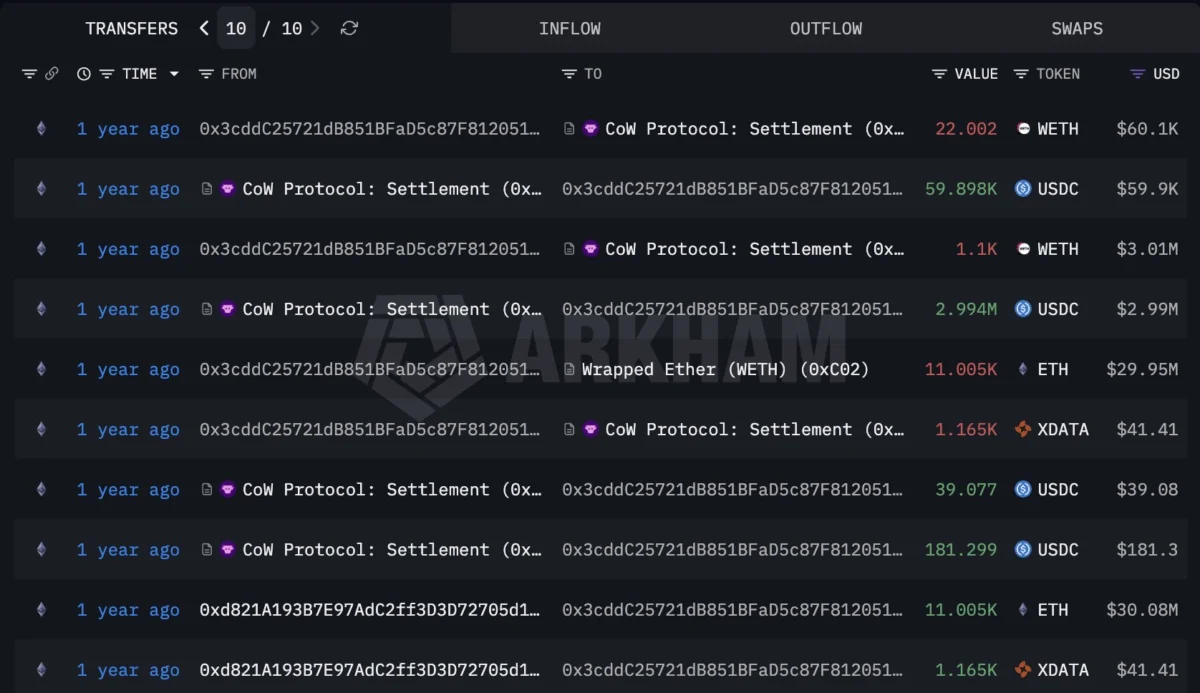Open 0x3cddC25721 recipient in 2.994M USDC row
This screenshot has height=693, width=1200.
coord(732,309)
